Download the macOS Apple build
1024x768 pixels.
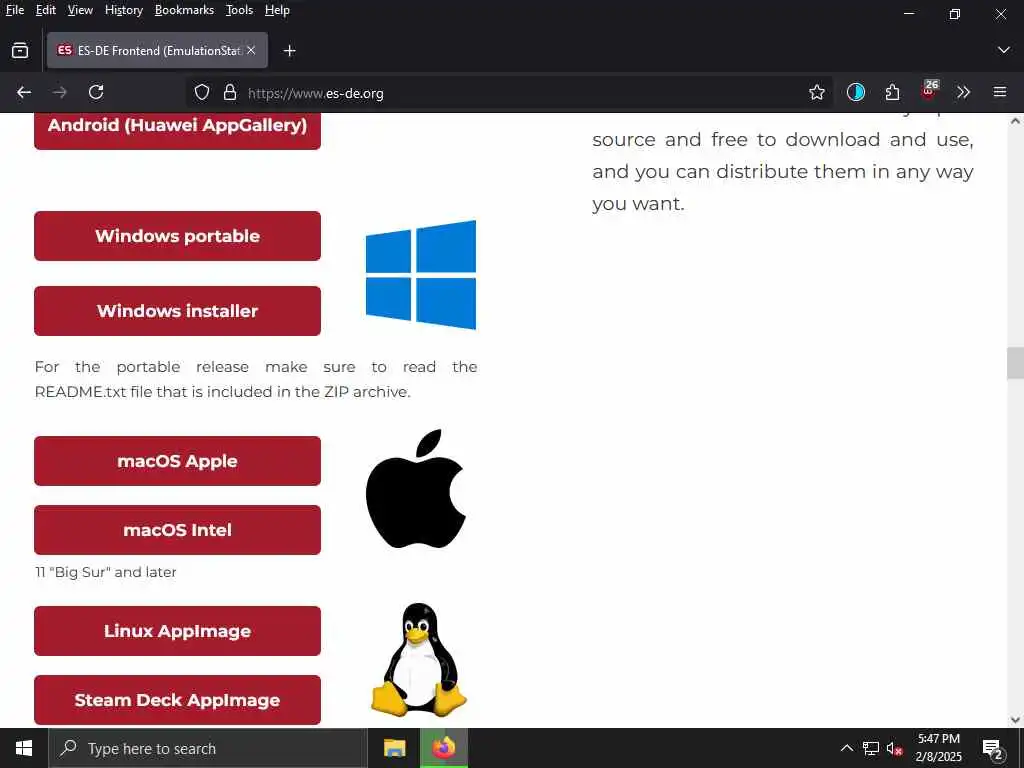[177, 461]
